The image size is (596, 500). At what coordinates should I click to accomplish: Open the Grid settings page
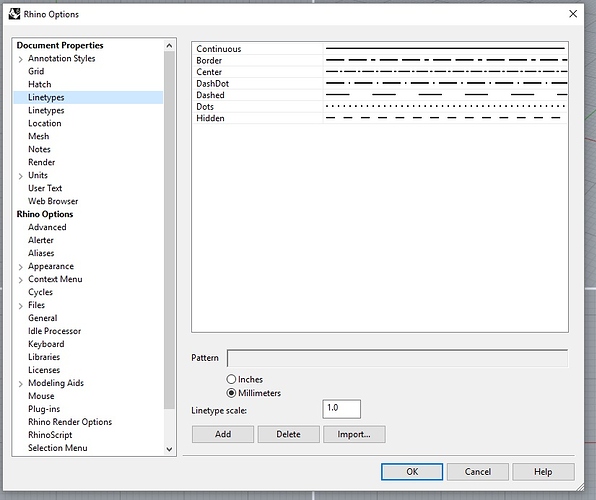pyautogui.click(x=36, y=71)
